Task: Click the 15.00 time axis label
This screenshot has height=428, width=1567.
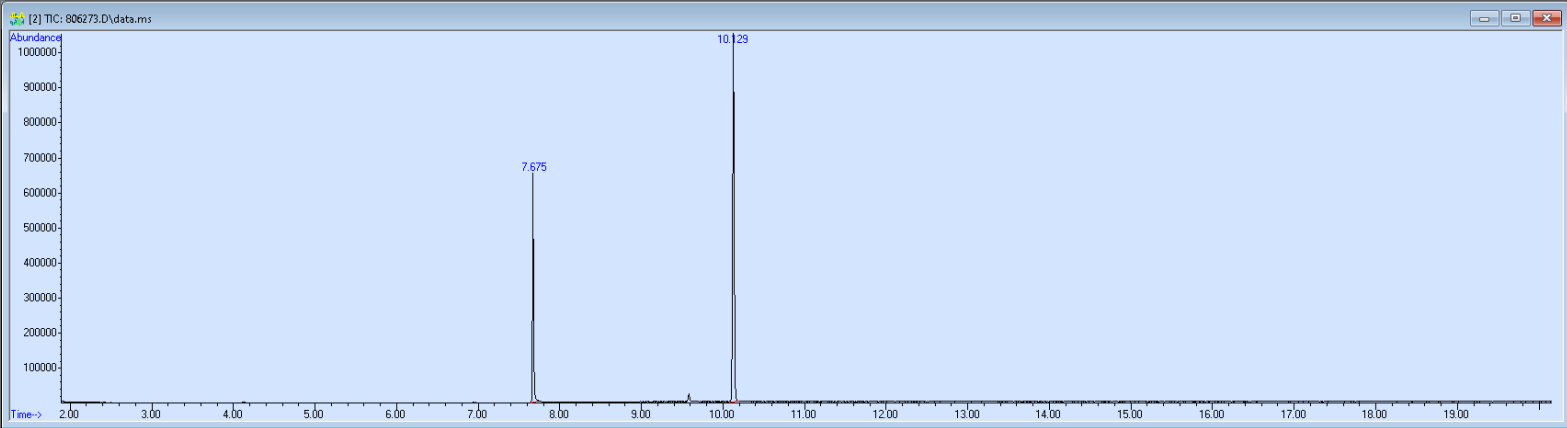Action: [1130, 413]
